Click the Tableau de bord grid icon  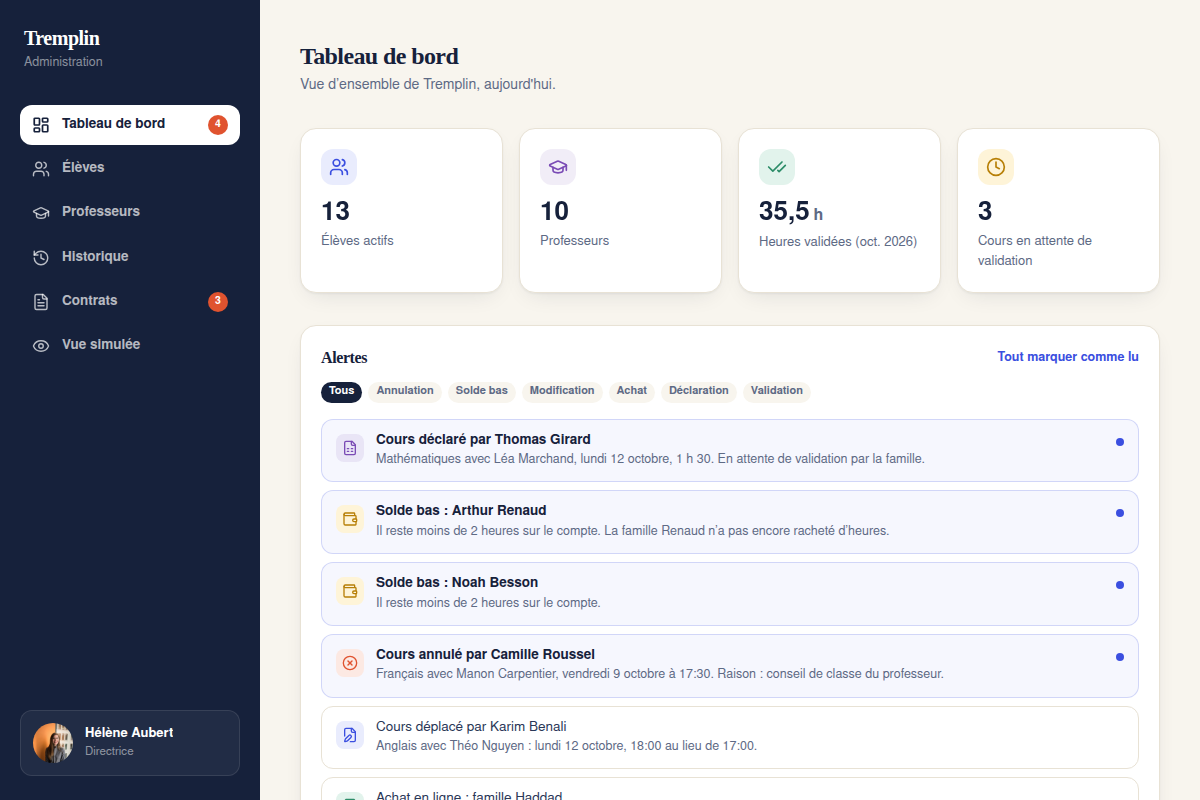pos(41,125)
